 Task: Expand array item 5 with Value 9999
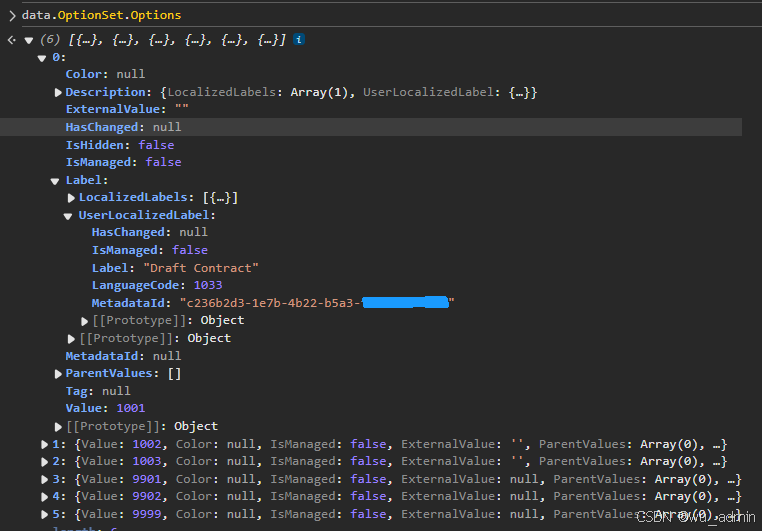44,514
